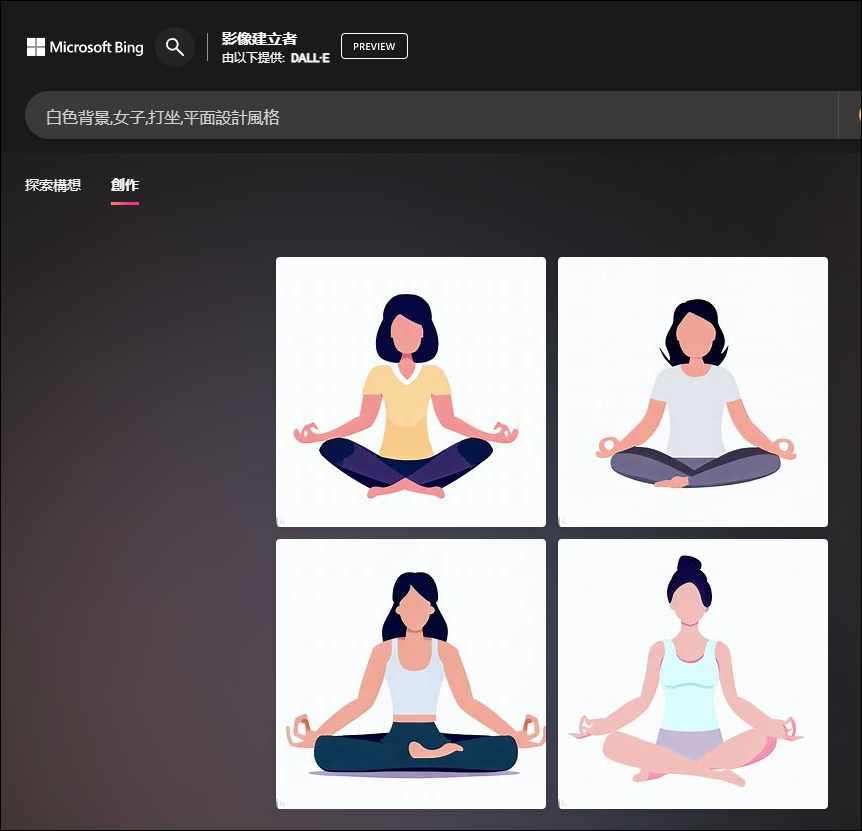This screenshot has width=862, height=831.
Task: Open white t-shirt meditating woman image
Action: tap(693, 392)
